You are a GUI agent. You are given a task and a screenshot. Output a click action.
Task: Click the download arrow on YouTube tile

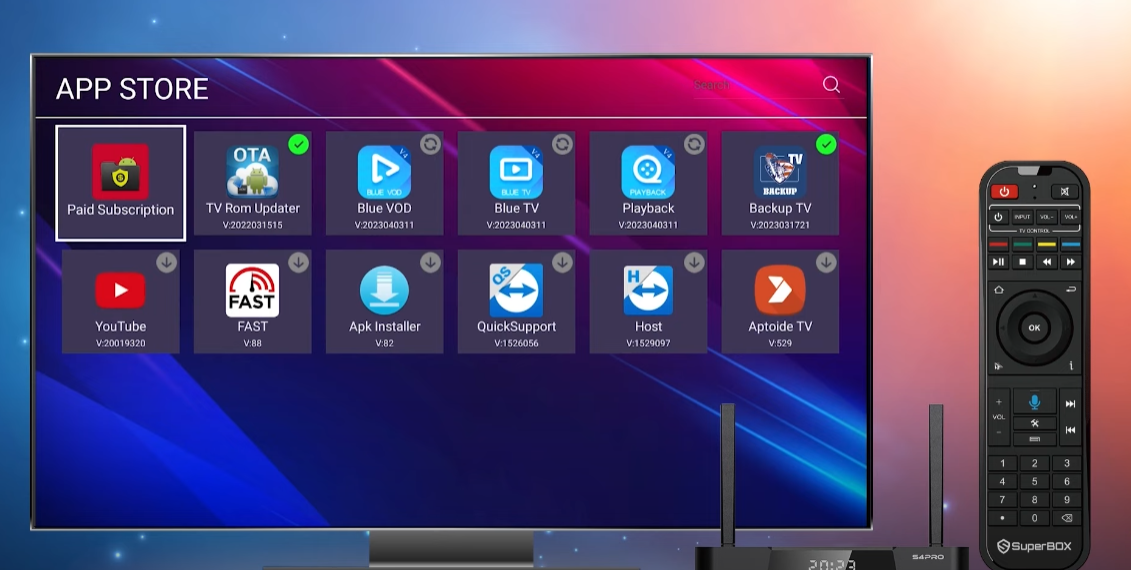click(167, 263)
